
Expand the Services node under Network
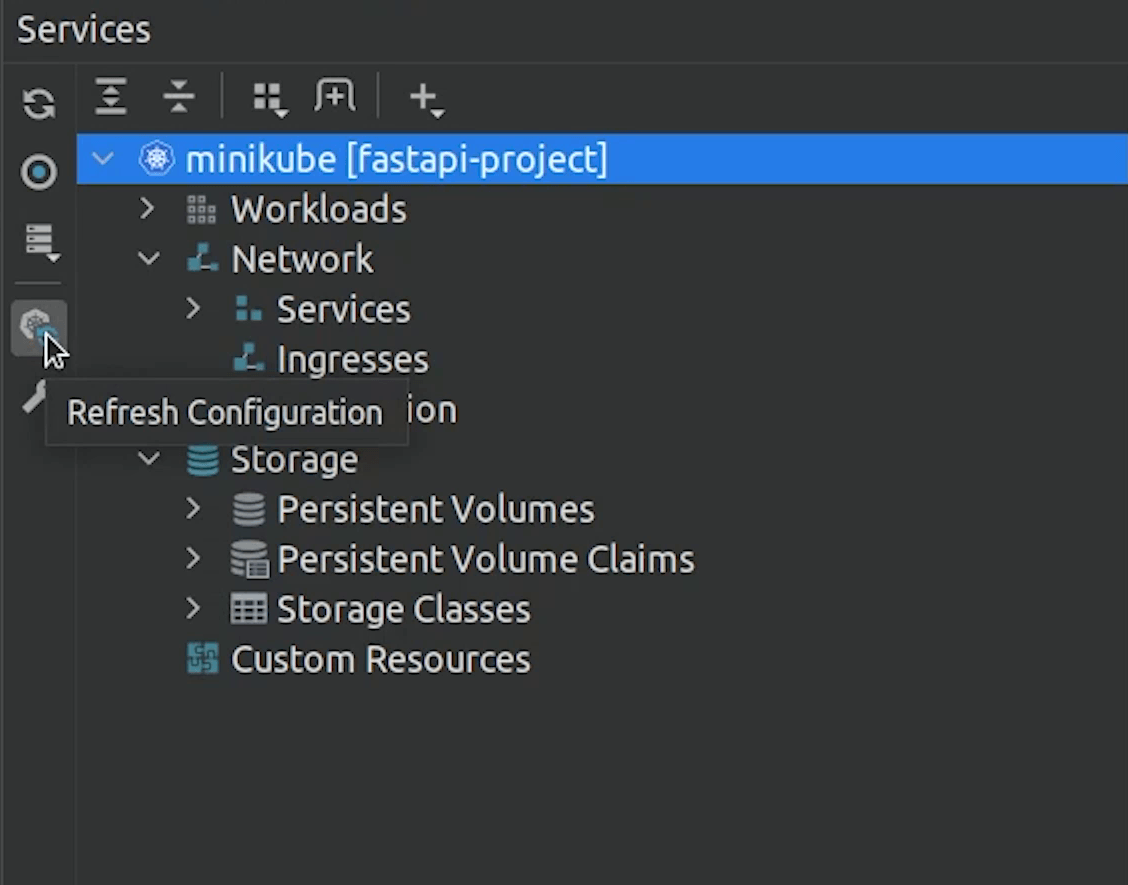pos(194,309)
